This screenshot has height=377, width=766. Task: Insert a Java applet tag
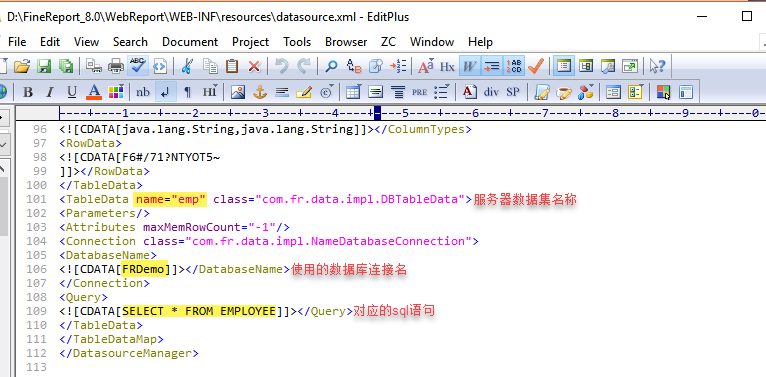tap(564, 92)
